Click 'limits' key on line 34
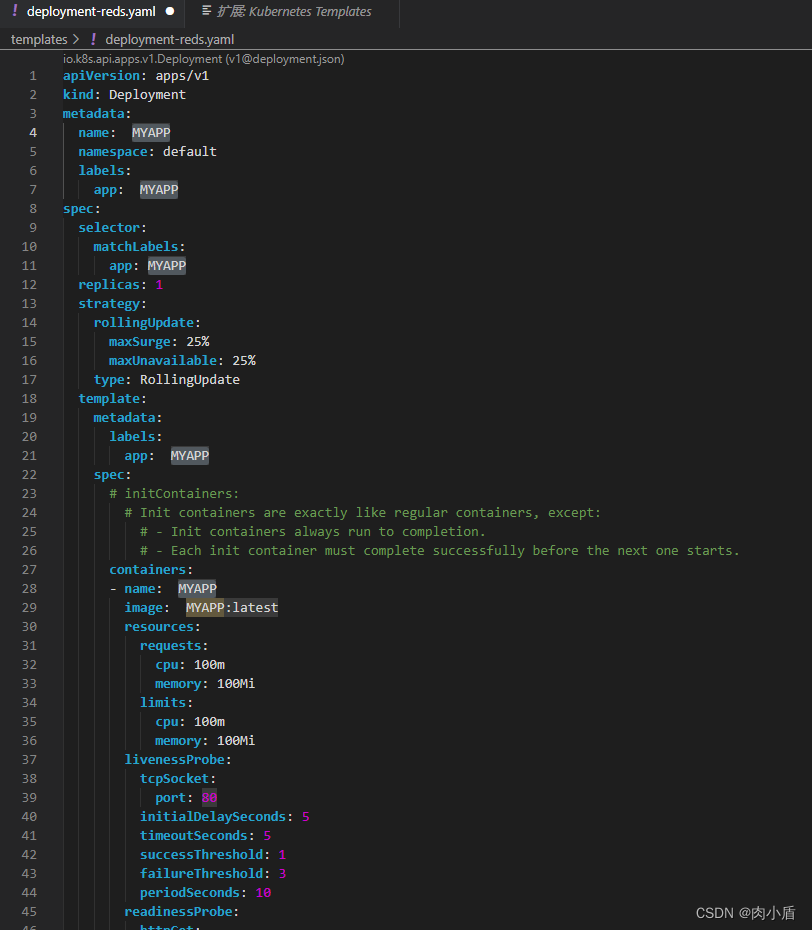The image size is (812, 930). point(163,702)
